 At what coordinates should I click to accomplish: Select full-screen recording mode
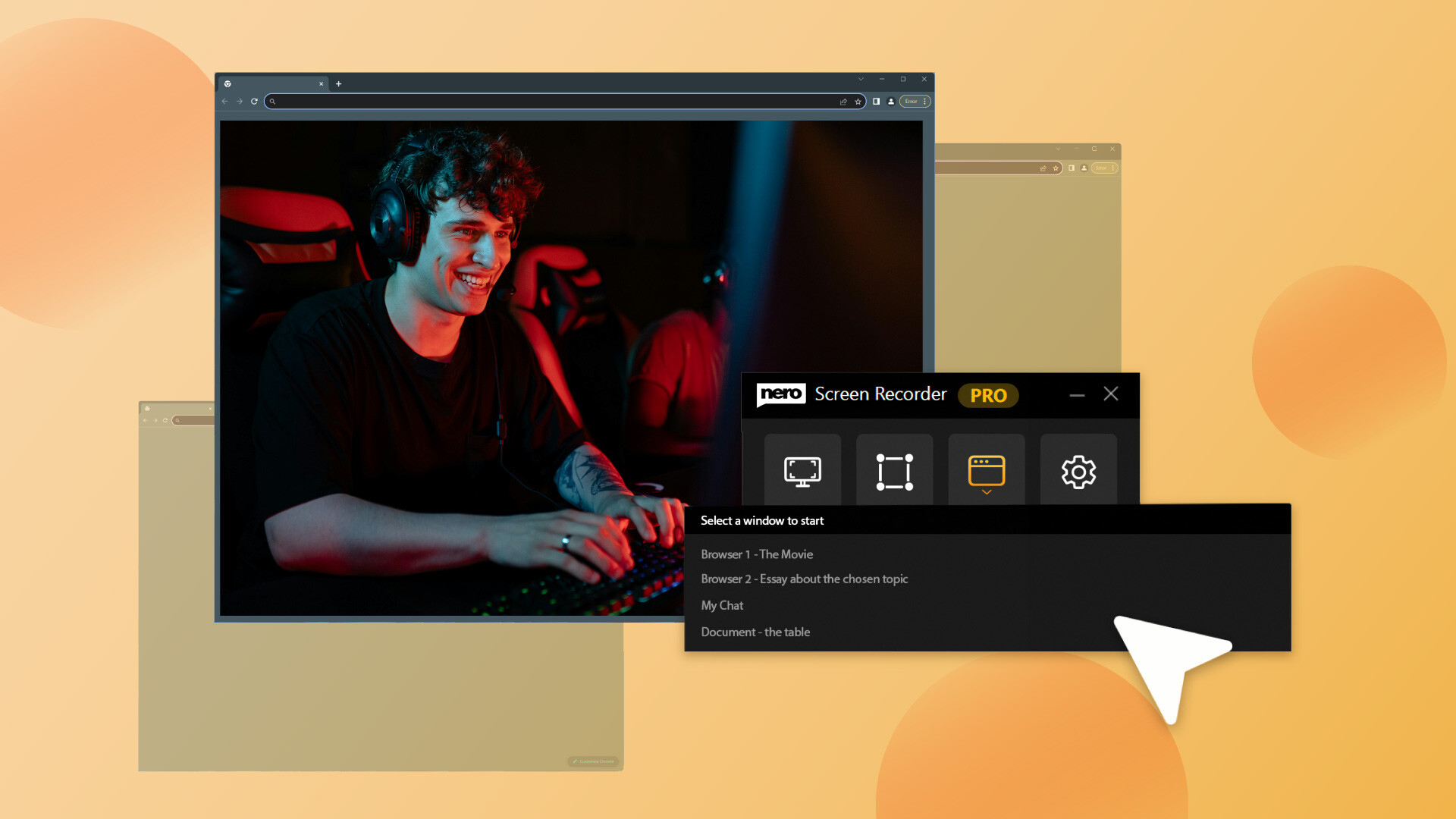[802, 470]
